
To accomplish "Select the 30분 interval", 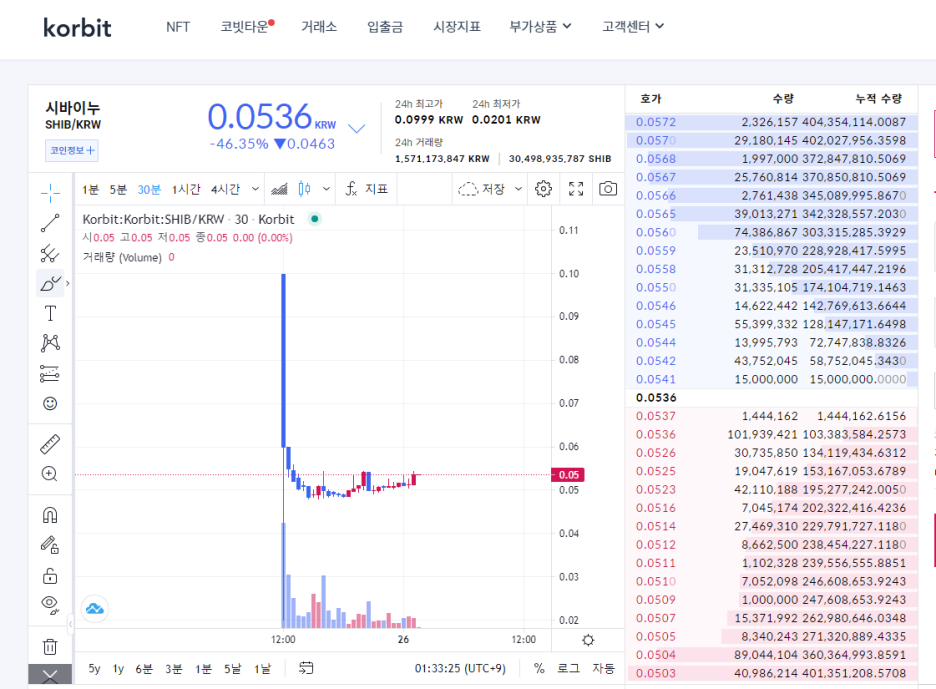I will tap(149, 189).
